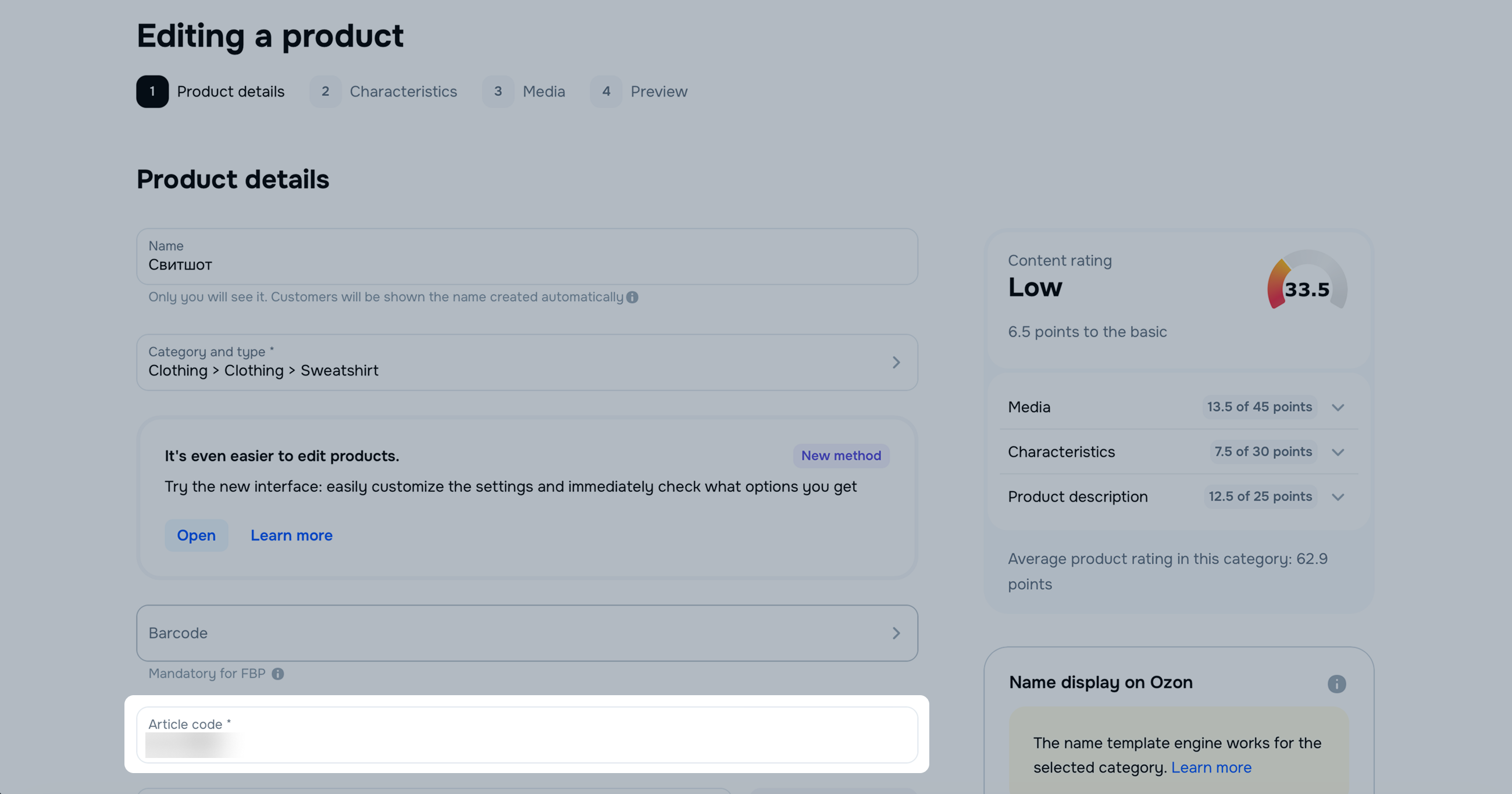Expand the Characteristics points section
Image resolution: width=1512 pixels, height=794 pixels.
(x=1337, y=452)
